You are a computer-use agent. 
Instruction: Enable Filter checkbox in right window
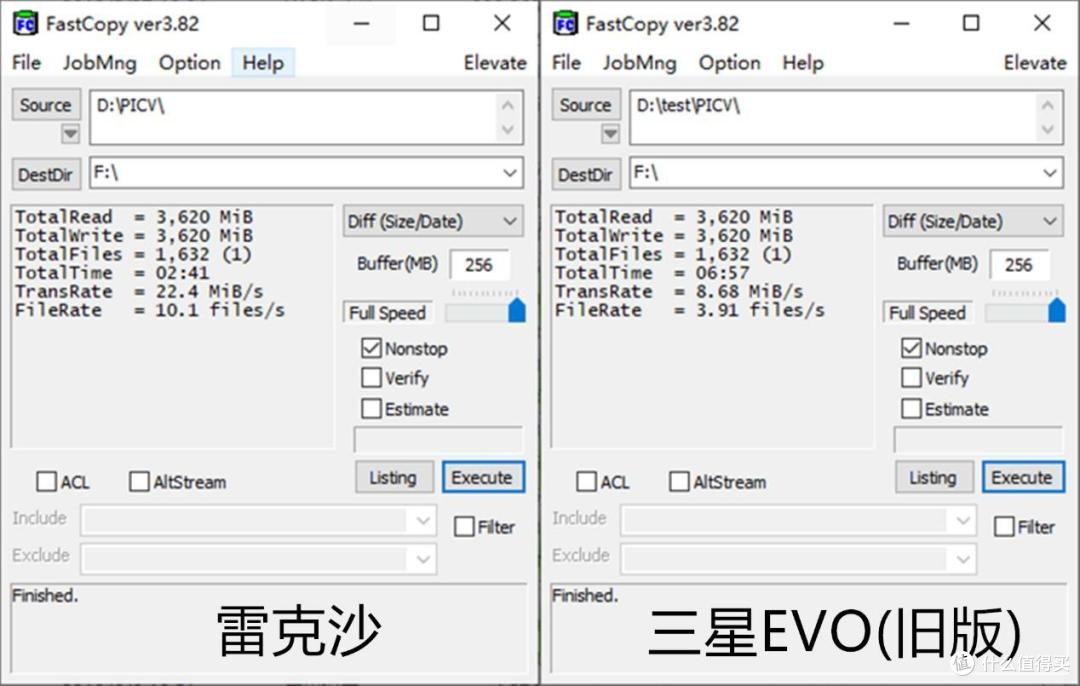click(x=1004, y=527)
